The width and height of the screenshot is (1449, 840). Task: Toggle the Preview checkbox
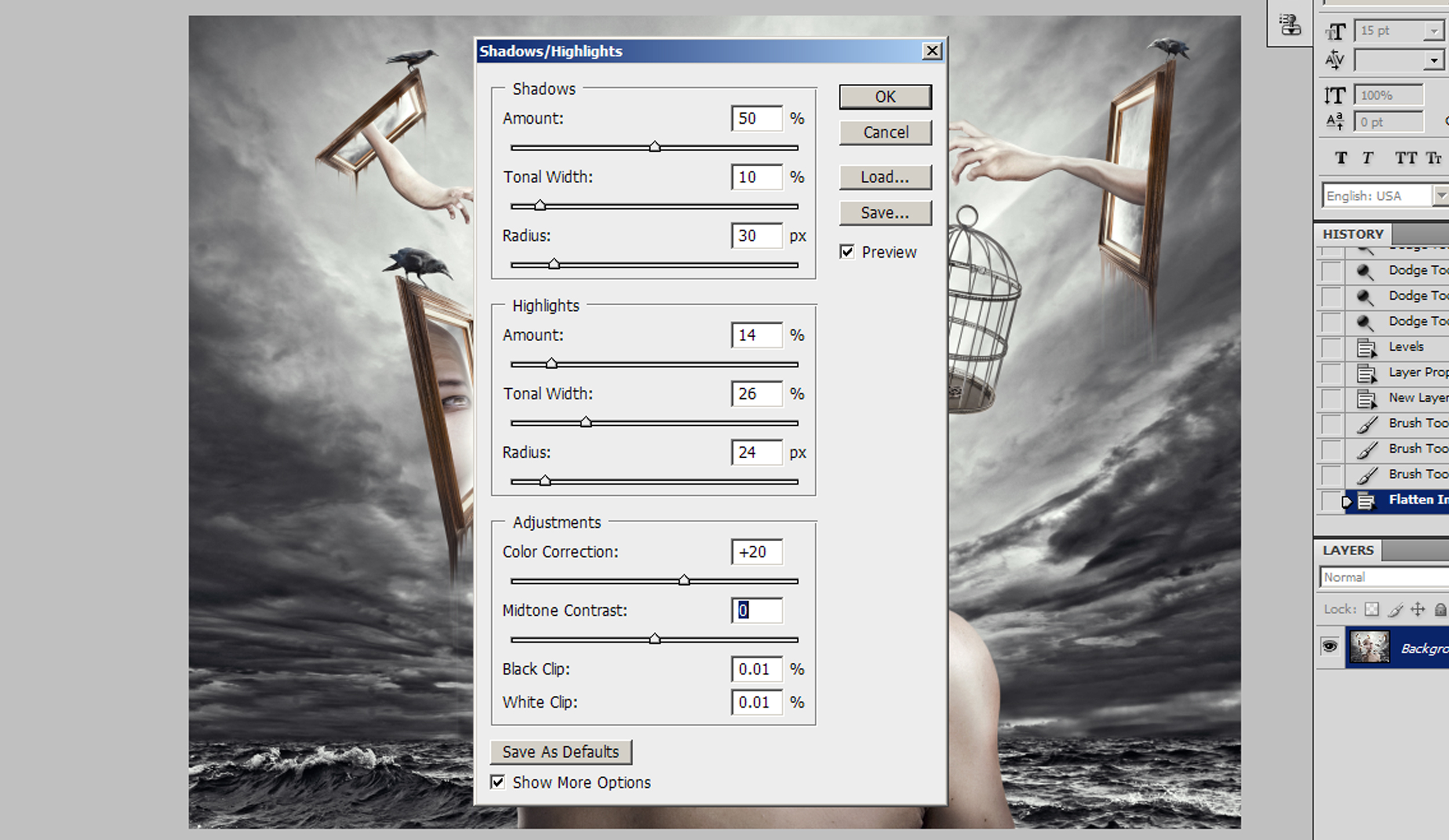point(847,251)
